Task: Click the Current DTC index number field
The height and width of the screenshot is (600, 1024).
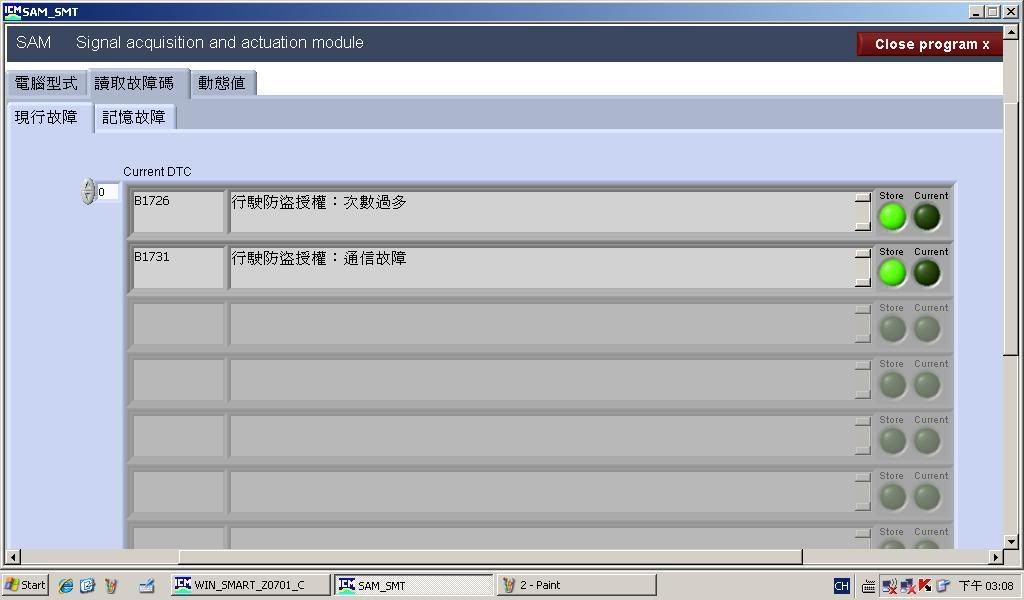Action: coord(107,192)
